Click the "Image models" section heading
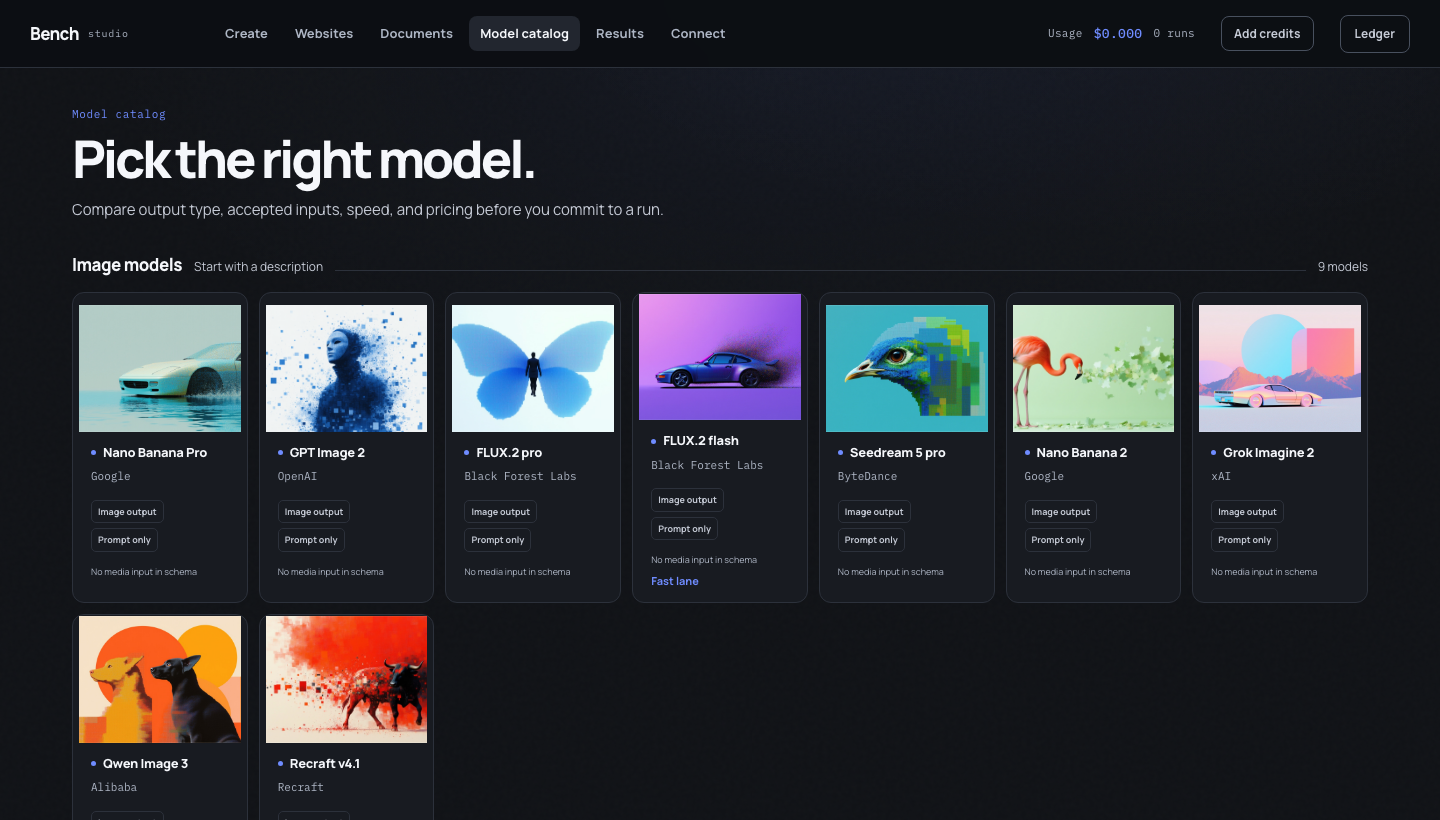Viewport: 1440px width, 820px height. pos(127,265)
